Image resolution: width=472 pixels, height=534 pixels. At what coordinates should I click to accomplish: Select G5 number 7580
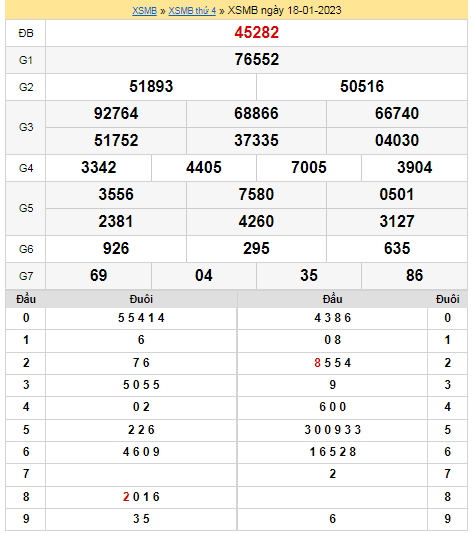[256, 194]
